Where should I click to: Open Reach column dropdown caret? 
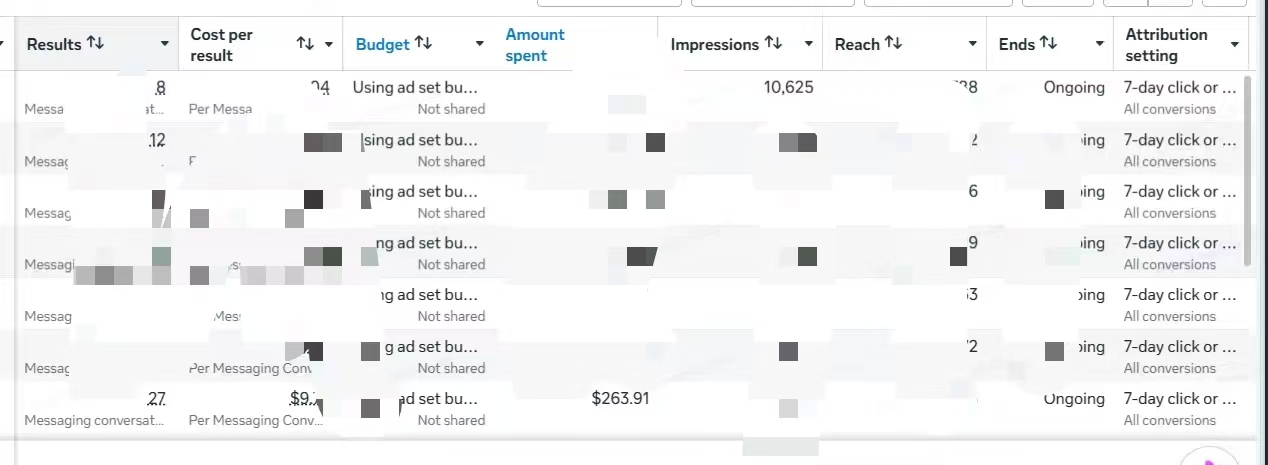[973, 45]
